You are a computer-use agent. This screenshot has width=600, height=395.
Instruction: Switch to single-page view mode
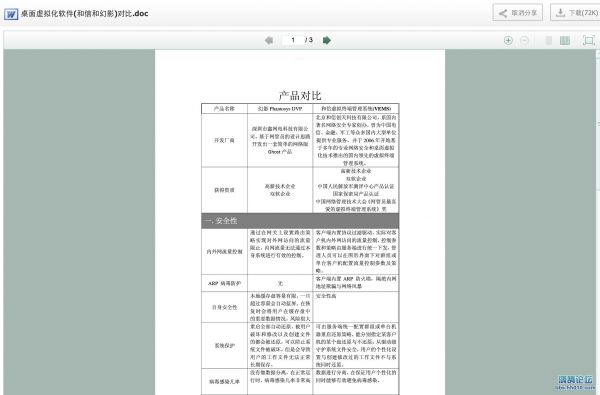(549, 40)
